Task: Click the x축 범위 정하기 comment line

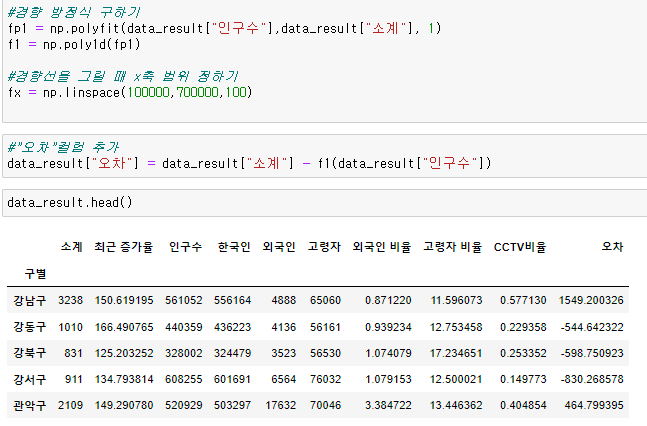Action: 123,76
